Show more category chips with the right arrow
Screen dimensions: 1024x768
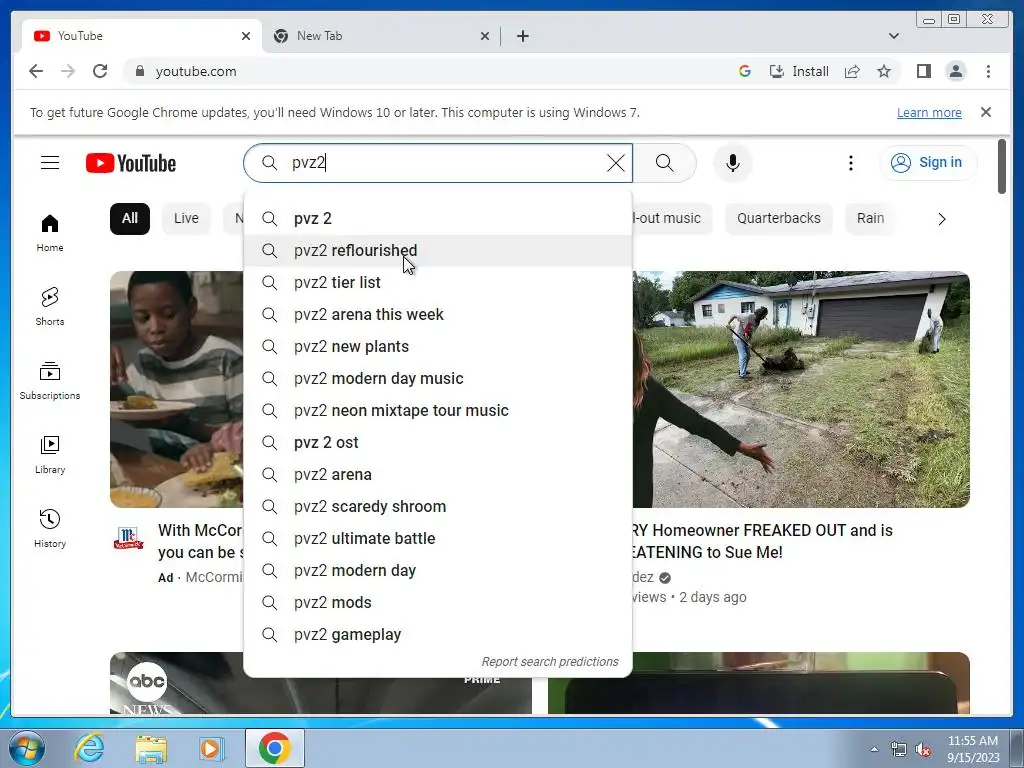coord(941,219)
